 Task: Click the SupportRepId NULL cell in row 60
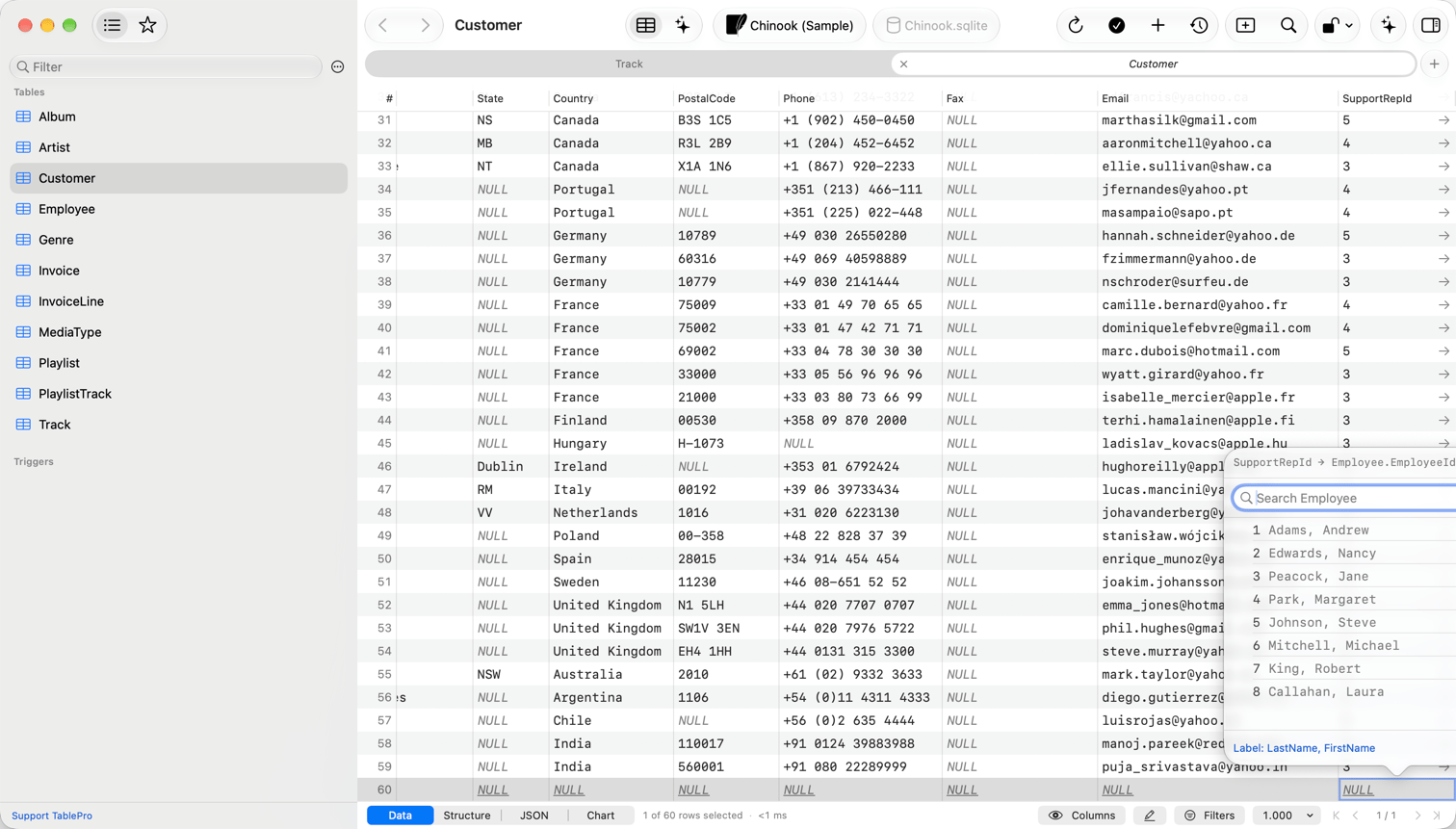pyautogui.click(x=1396, y=790)
